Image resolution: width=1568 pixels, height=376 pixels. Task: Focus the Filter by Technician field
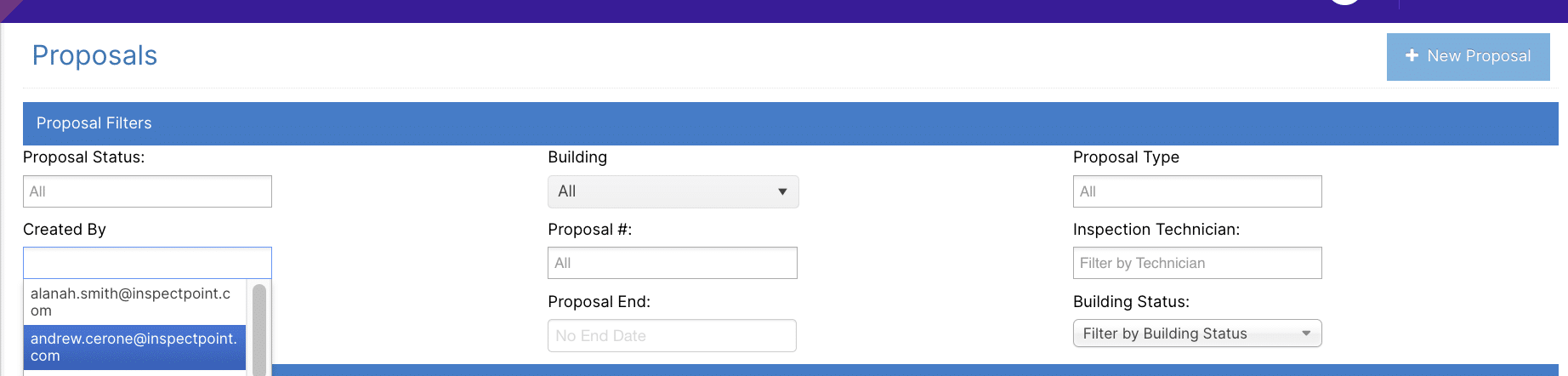(1196, 263)
